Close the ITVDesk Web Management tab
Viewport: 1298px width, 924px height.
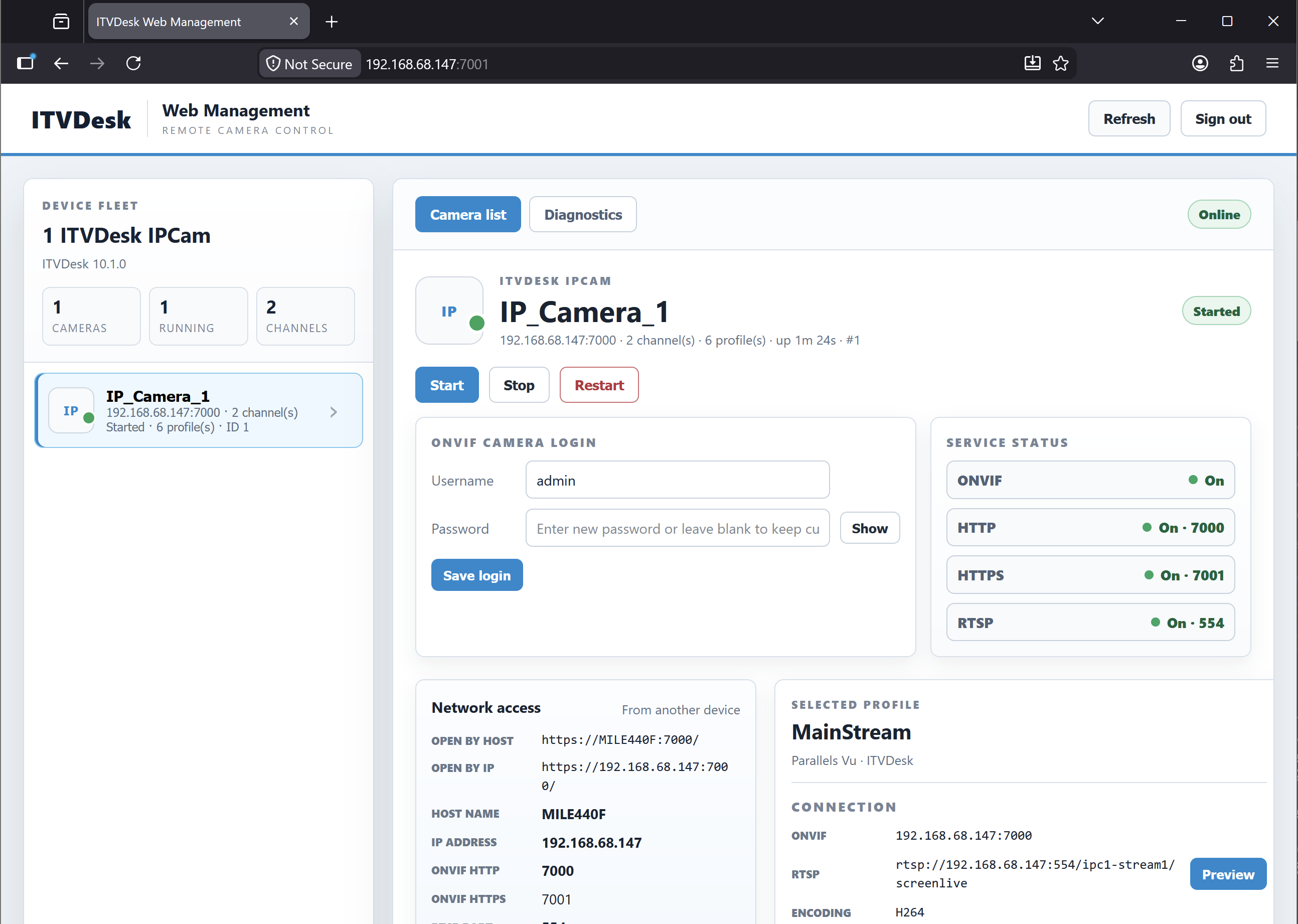[x=293, y=22]
